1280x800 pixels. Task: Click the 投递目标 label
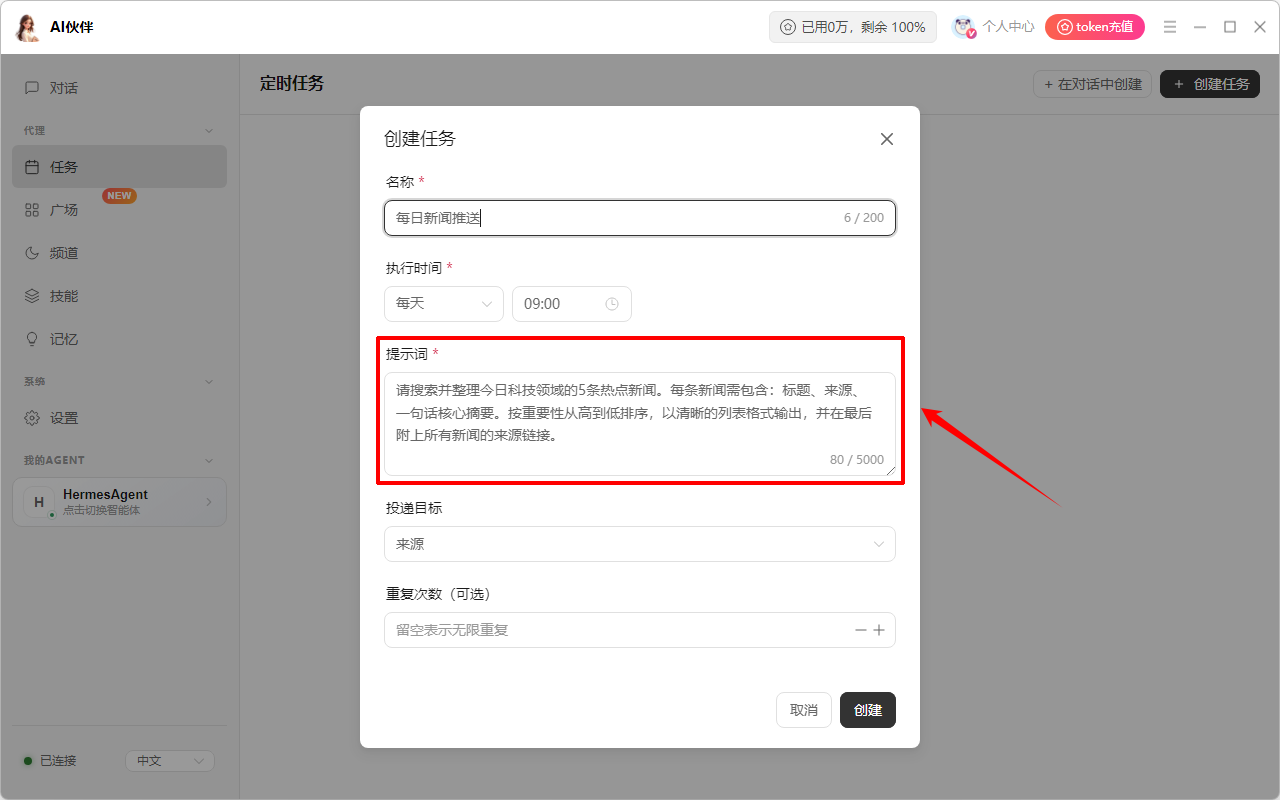414,508
